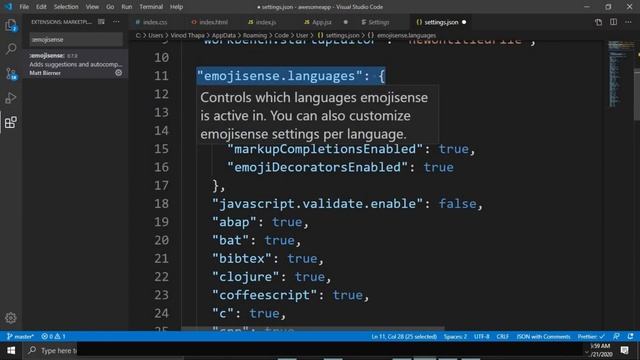The height and width of the screenshot is (360, 640).
Task: Click Users in the breadcrumb path
Action: [x=156, y=36]
